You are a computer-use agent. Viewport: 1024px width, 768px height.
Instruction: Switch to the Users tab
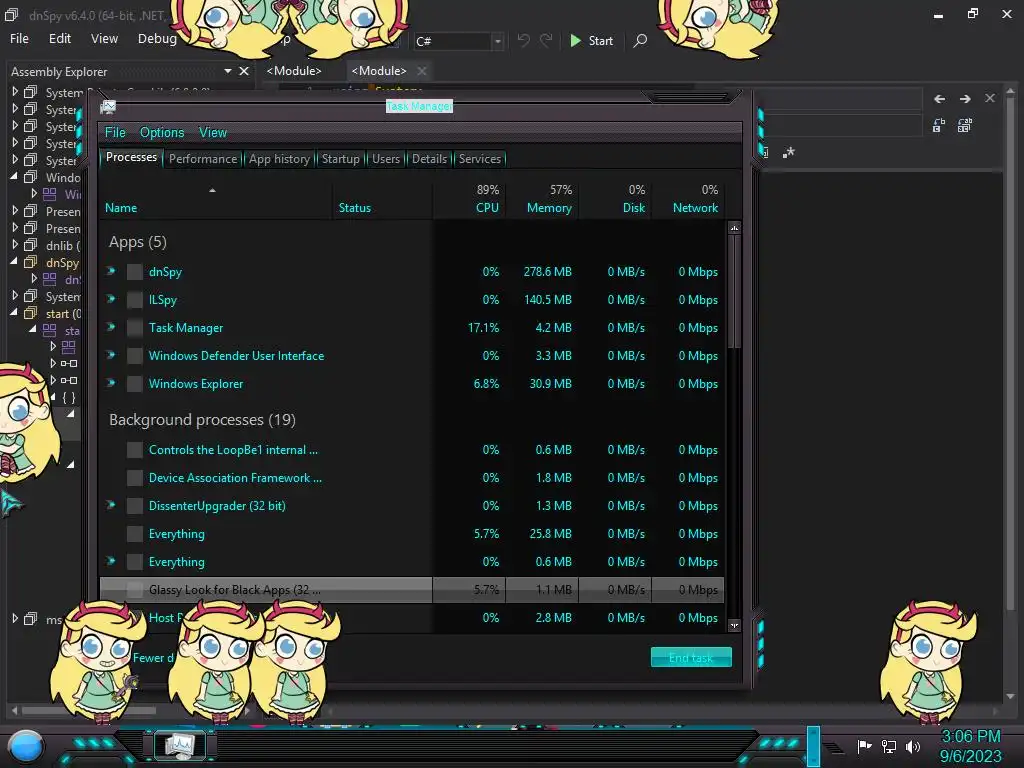coord(385,159)
